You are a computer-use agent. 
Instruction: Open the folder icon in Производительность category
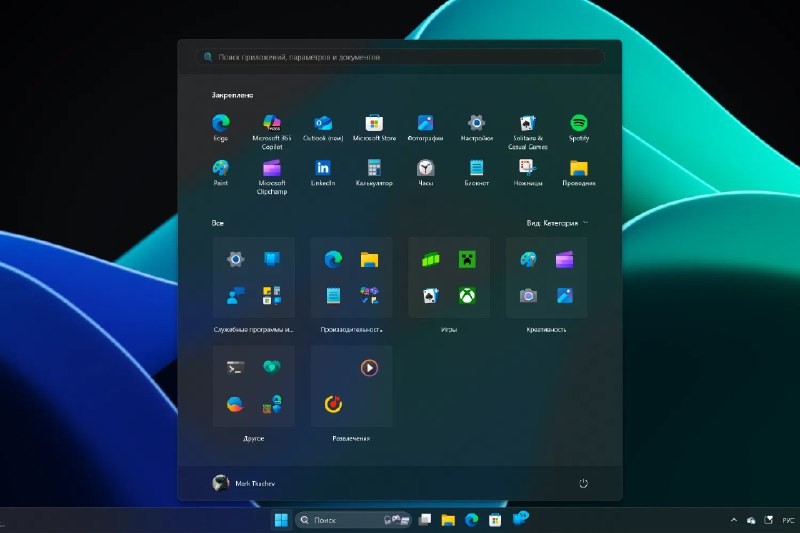(x=369, y=259)
